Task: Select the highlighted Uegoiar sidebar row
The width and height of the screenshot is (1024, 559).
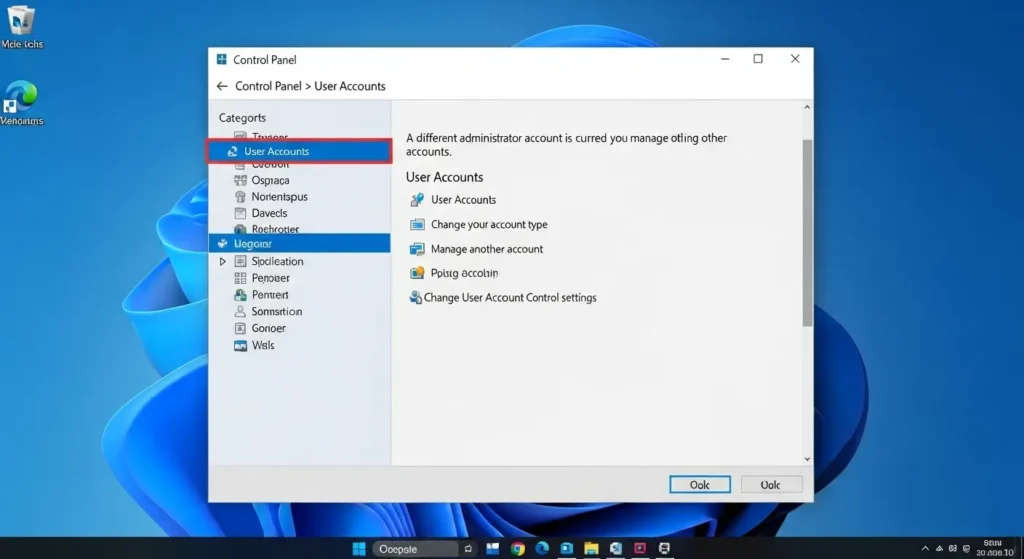Action: click(300, 244)
